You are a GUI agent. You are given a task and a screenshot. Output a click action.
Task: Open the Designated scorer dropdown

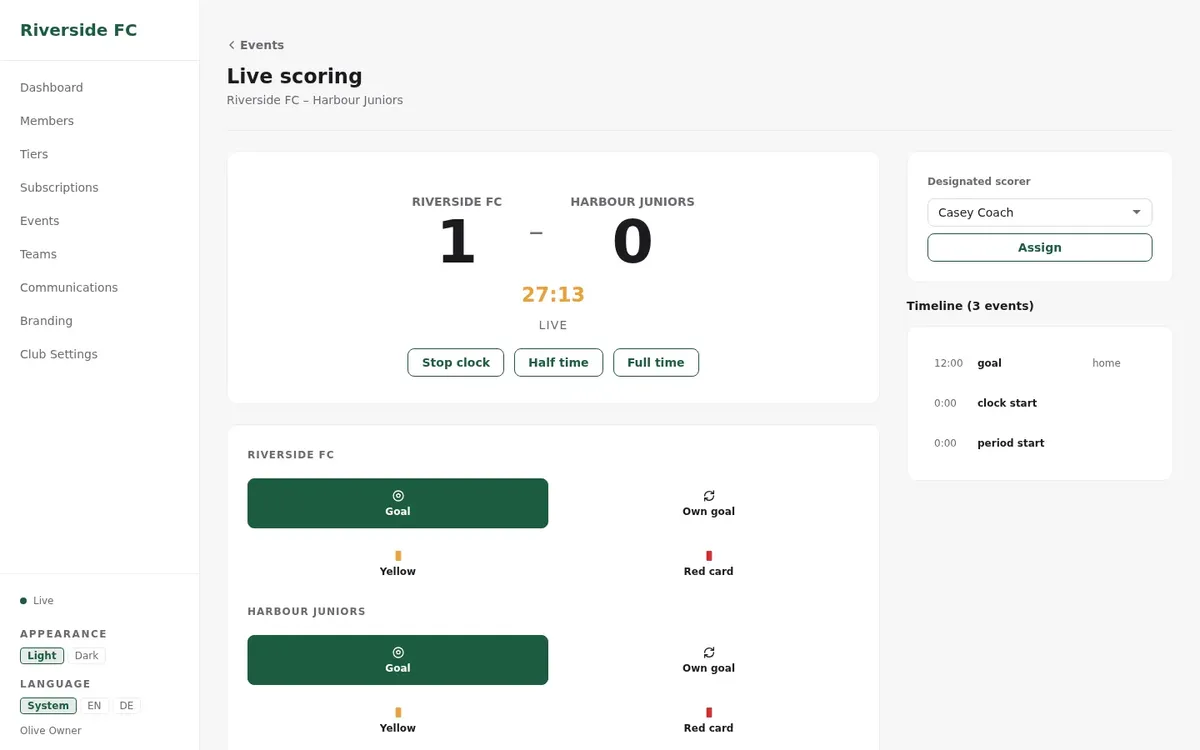pyautogui.click(x=1040, y=212)
